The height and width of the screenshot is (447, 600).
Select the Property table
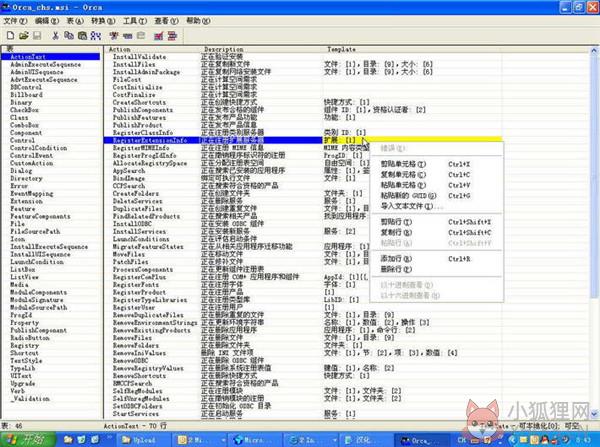point(24,323)
